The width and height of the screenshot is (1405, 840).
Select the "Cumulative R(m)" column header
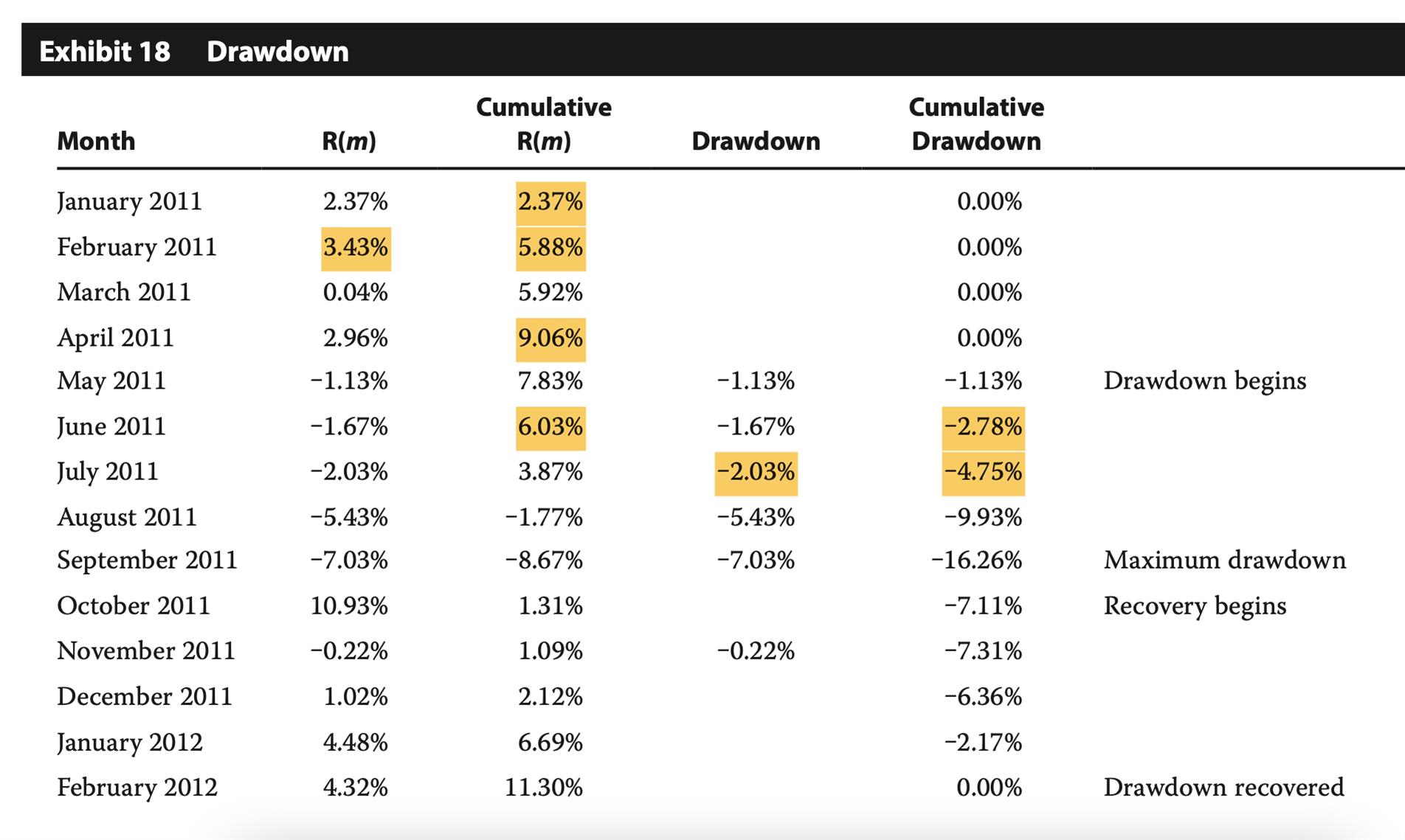point(544,124)
